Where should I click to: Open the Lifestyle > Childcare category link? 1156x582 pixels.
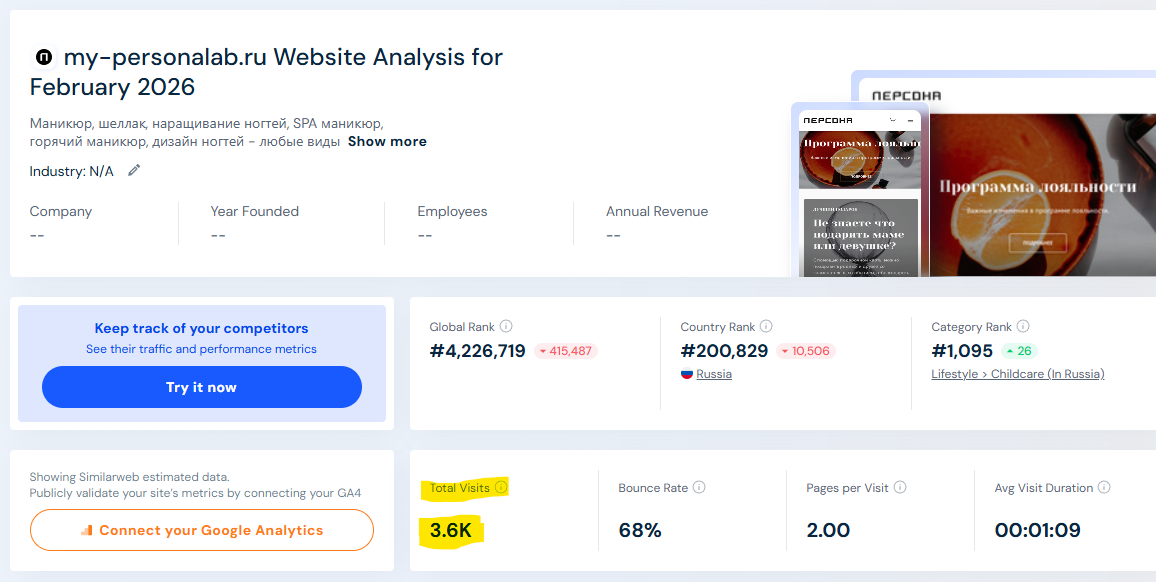(x=1017, y=374)
